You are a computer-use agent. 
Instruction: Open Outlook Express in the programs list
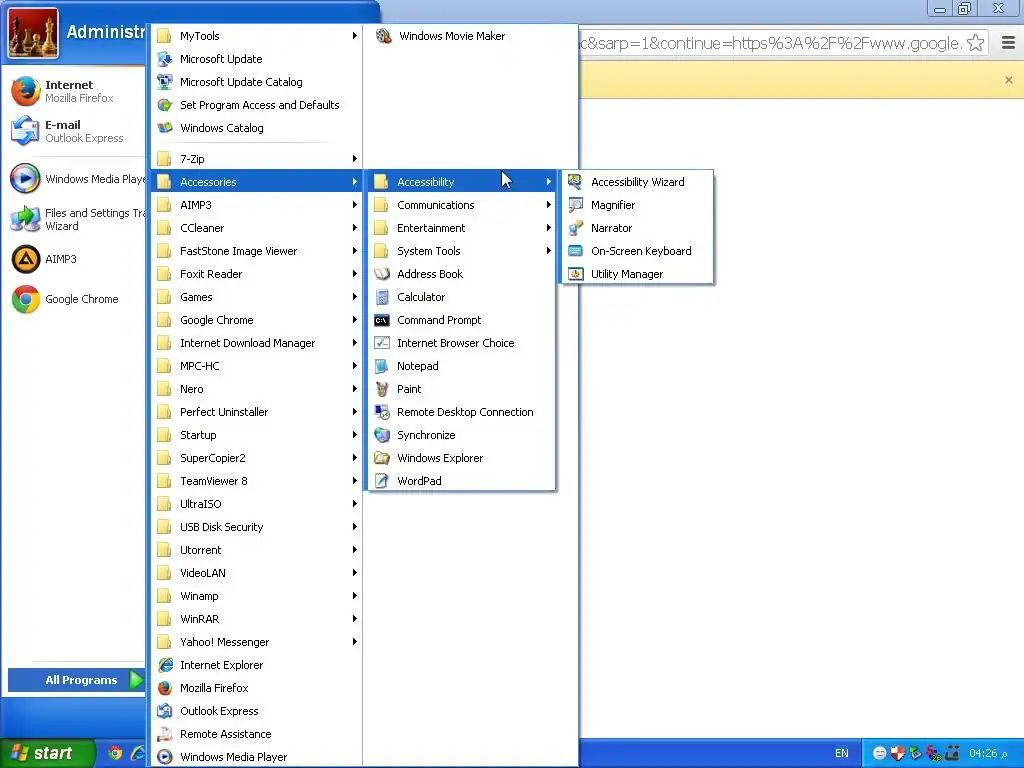257,711
